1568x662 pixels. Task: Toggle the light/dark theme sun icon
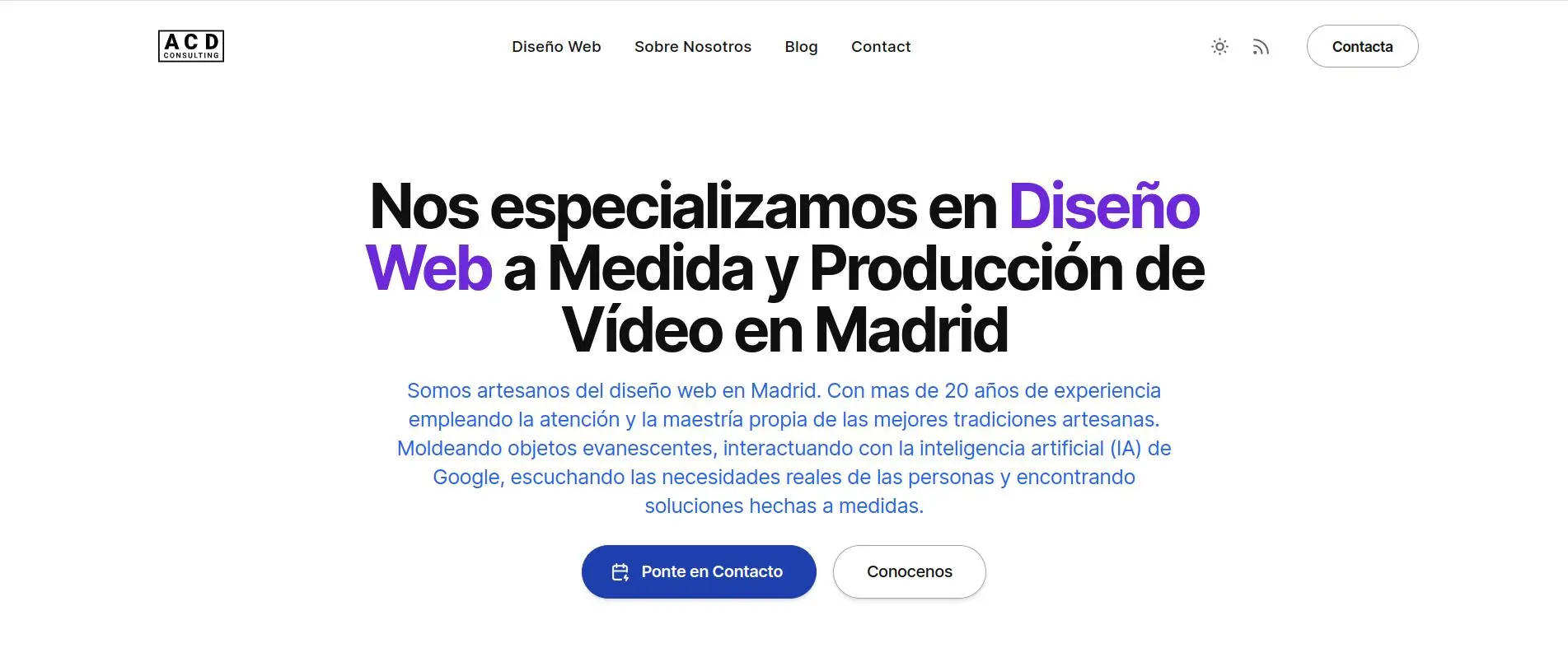click(1219, 47)
